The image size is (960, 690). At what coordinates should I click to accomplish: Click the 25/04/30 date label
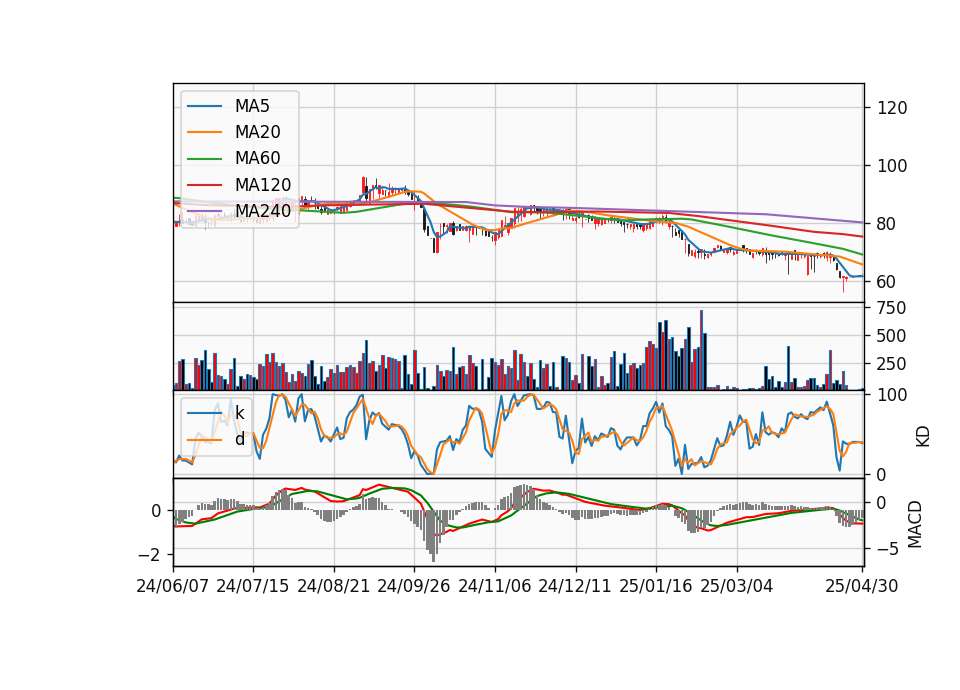862,587
